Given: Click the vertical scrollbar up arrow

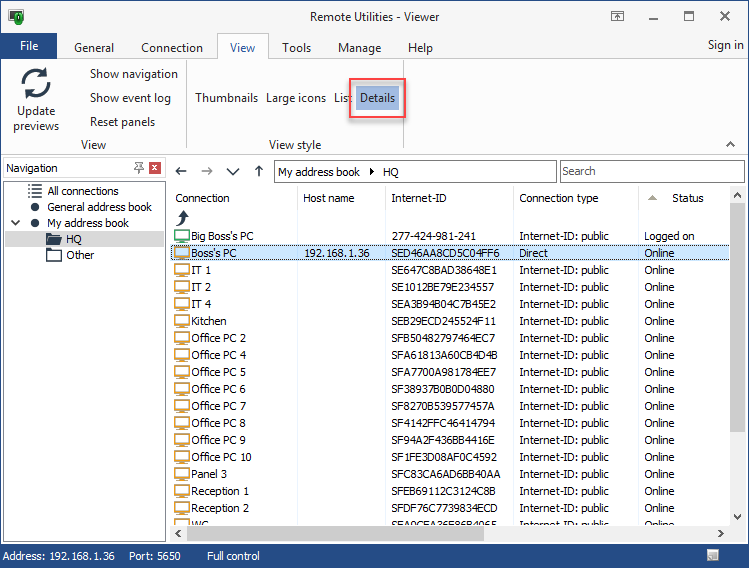Looking at the screenshot, I should pyautogui.click(x=738, y=195).
